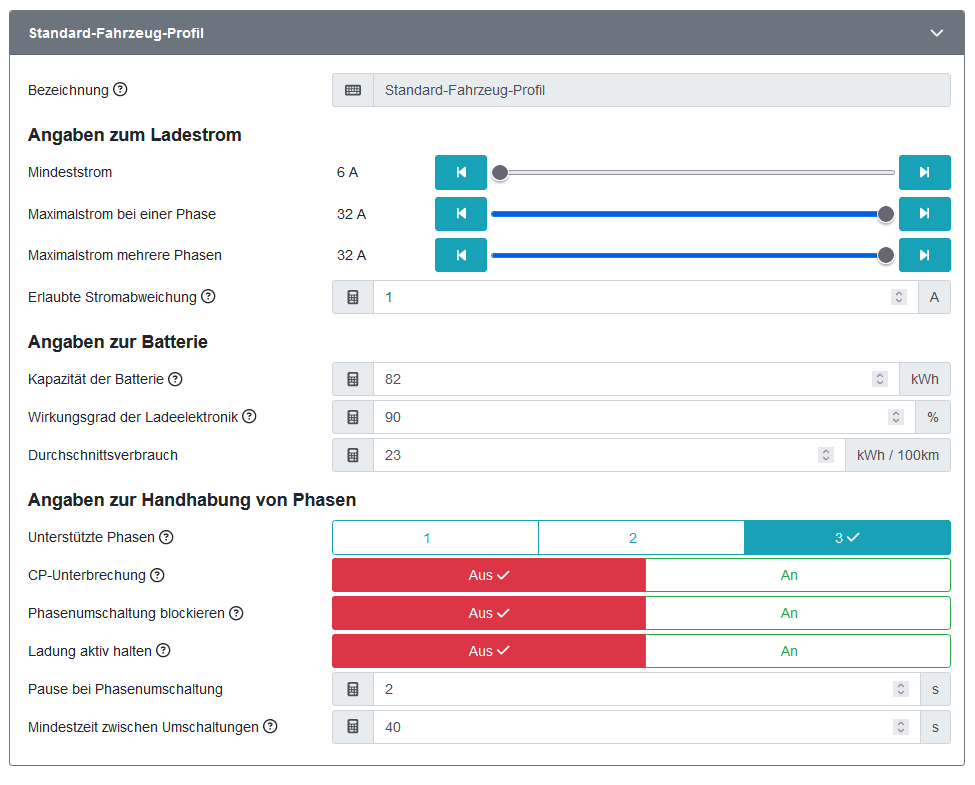The image size is (975, 785).
Task: Click skip-forward button for Maximalstrom mehrere Phasen
Action: pyautogui.click(x=924, y=255)
